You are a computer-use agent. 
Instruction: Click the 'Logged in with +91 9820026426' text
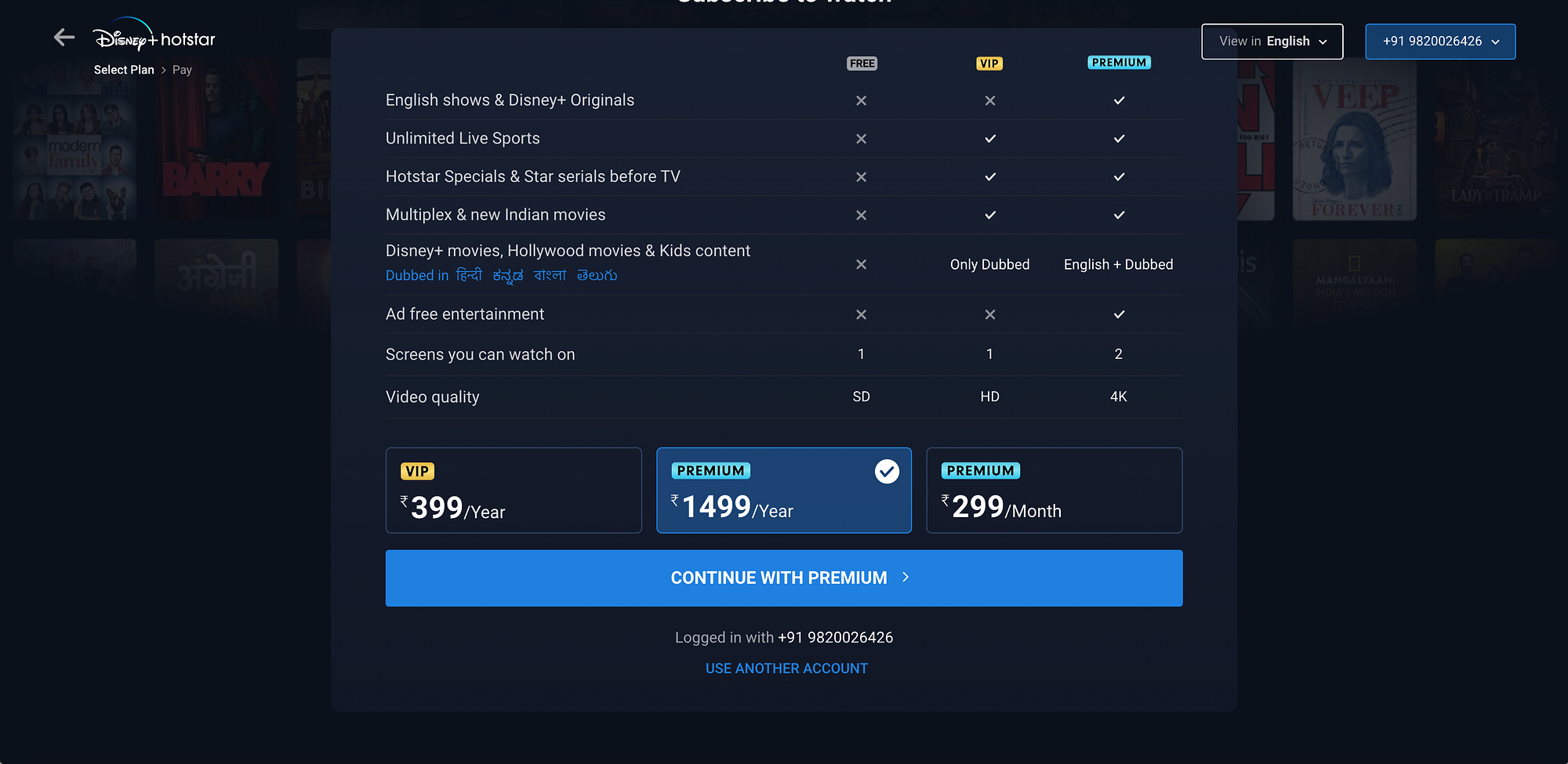(784, 638)
